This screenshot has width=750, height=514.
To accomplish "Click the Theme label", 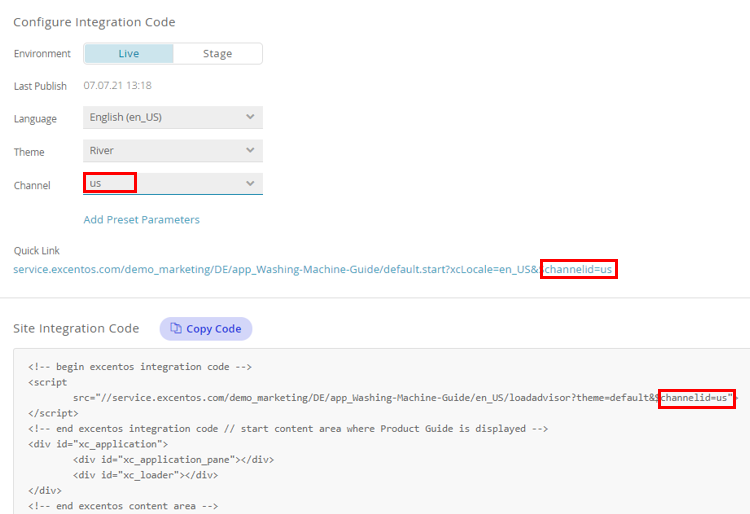I will pyautogui.click(x=29, y=152).
